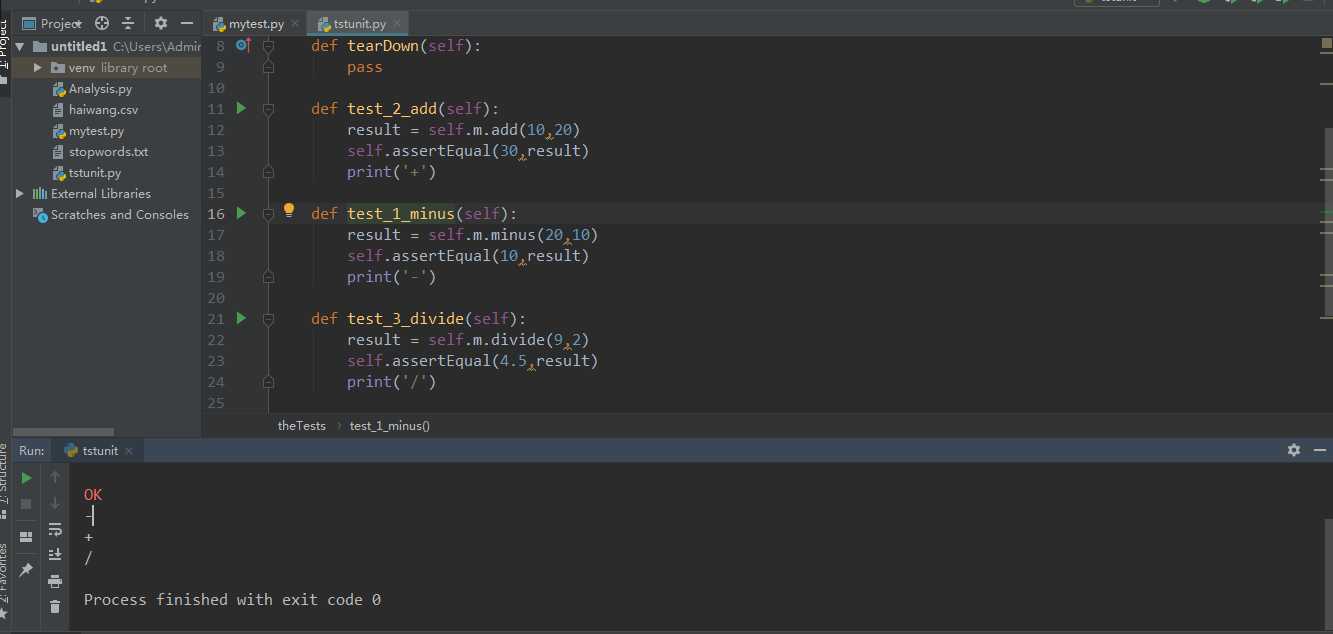
Task: Expand External Libraries node
Action: point(20,194)
